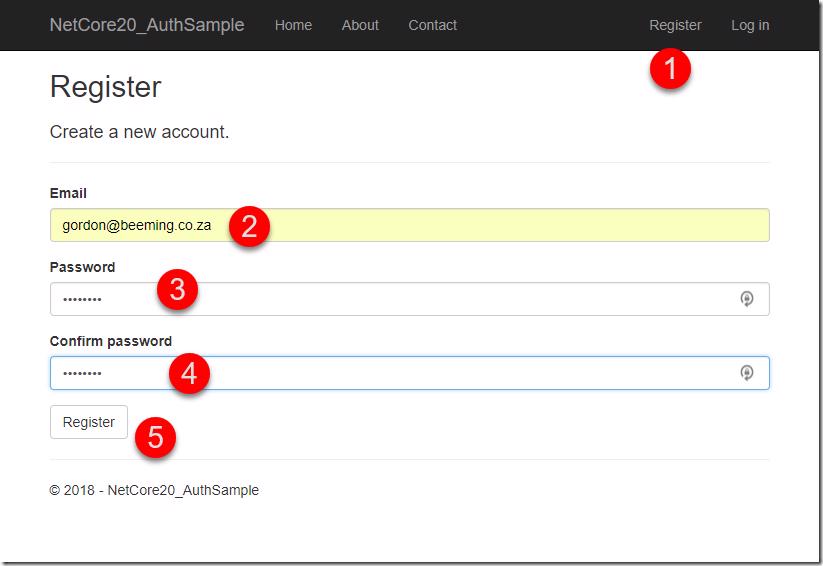Click the 'Create a new account.' text
Screen dimensions: 823x566
click(140, 132)
